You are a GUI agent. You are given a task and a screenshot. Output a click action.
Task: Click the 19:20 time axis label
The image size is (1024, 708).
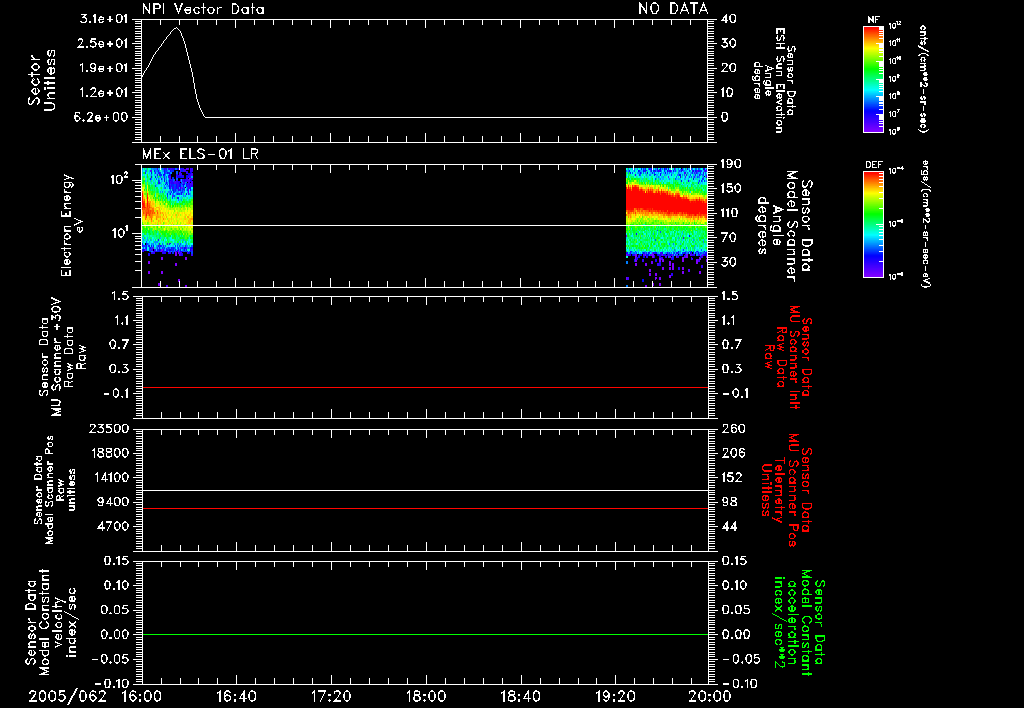(x=615, y=696)
